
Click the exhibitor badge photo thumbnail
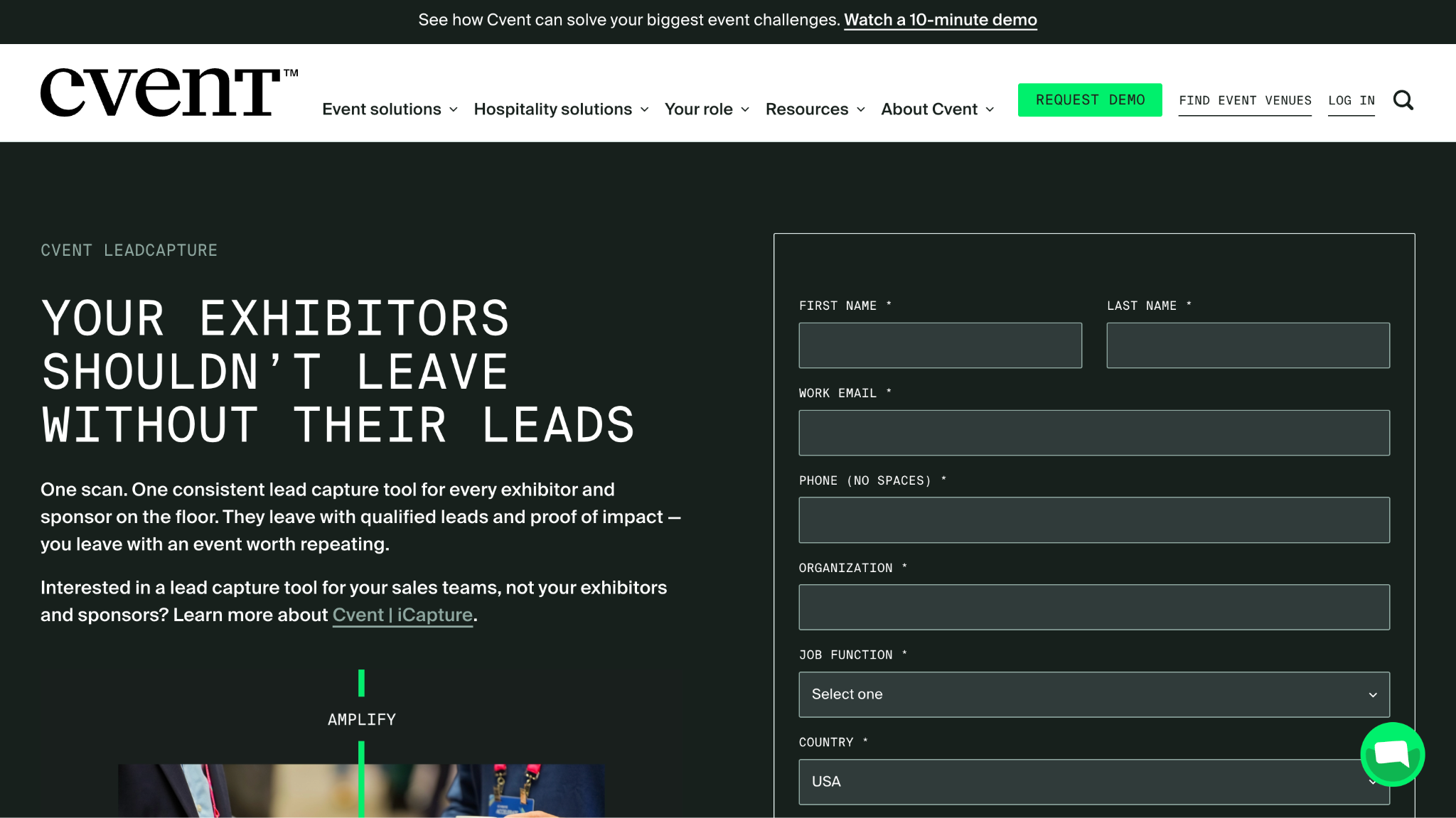(361, 791)
